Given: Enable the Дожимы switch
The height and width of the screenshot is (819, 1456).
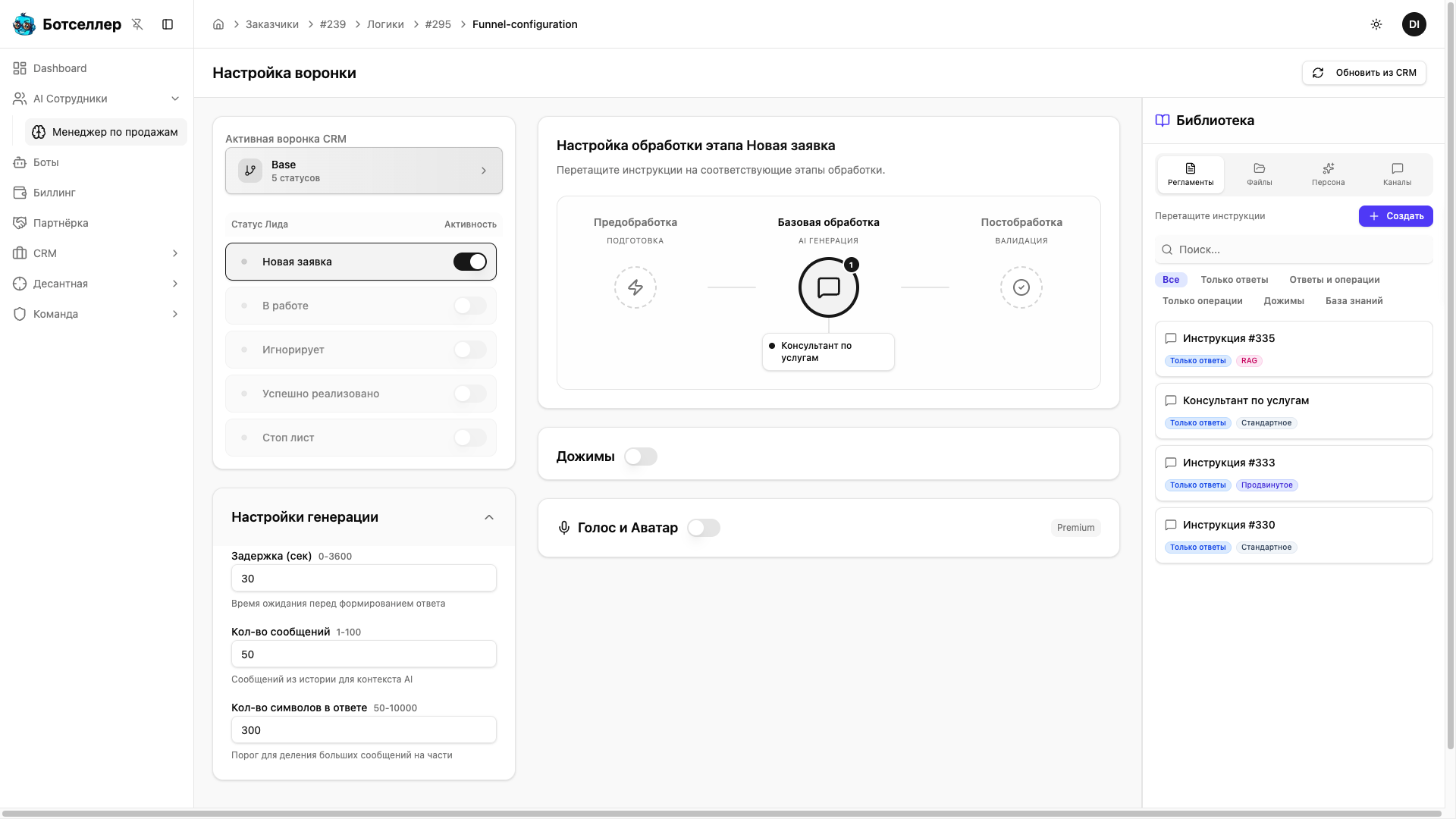Looking at the screenshot, I should (640, 457).
